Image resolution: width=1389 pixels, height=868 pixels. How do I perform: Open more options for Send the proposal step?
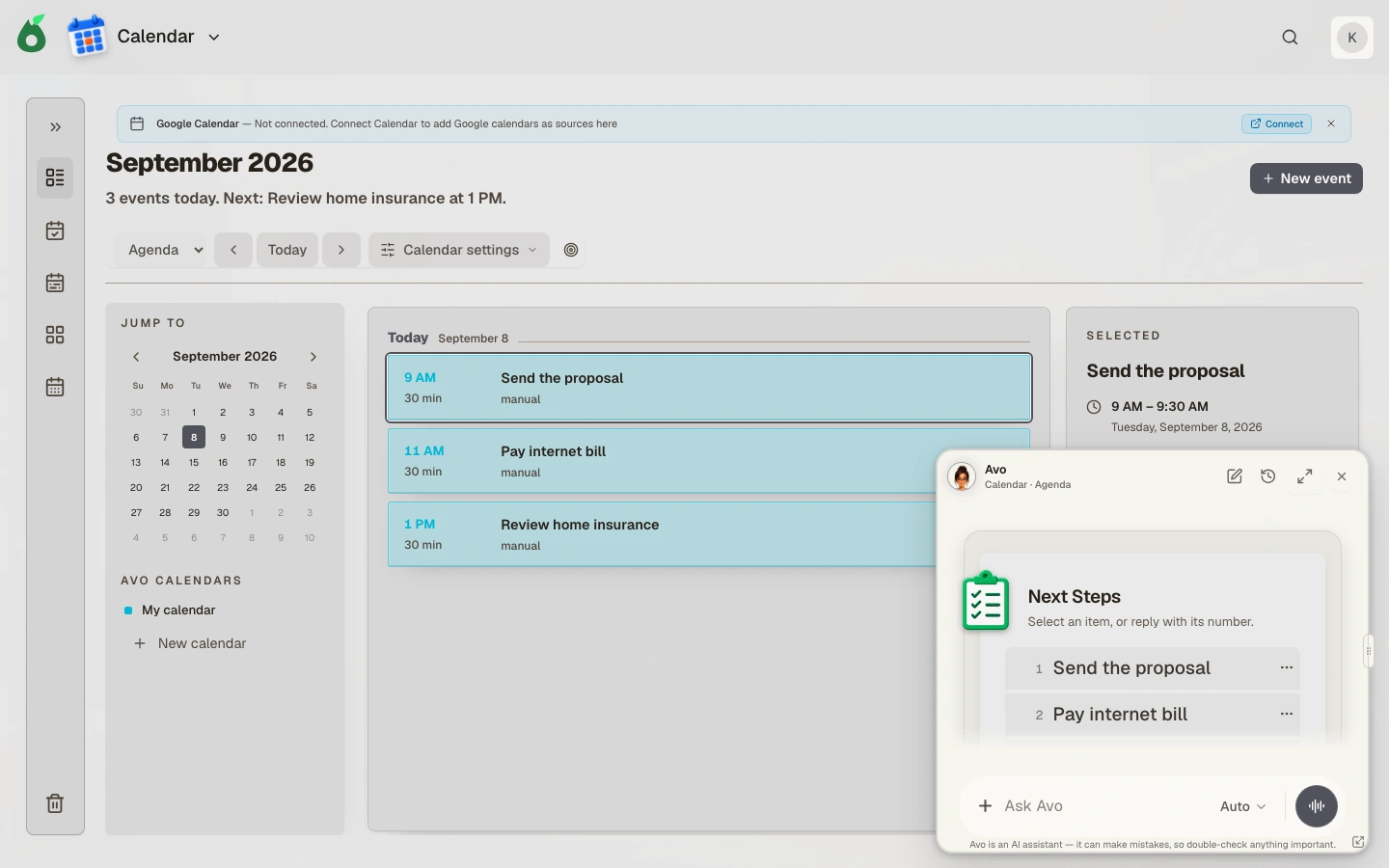[x=1287, y=667]
